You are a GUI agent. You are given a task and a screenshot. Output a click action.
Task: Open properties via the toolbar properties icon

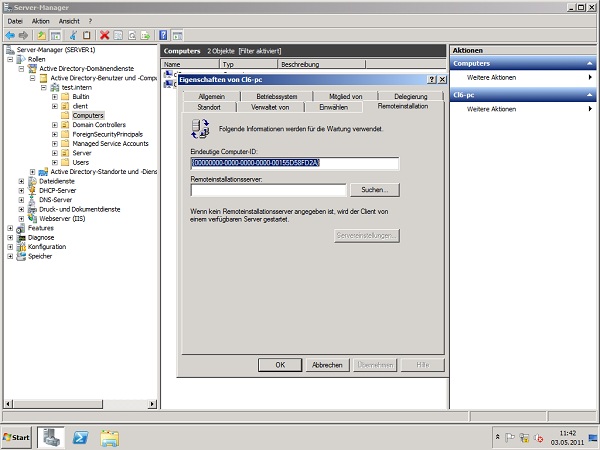[118, 36]
